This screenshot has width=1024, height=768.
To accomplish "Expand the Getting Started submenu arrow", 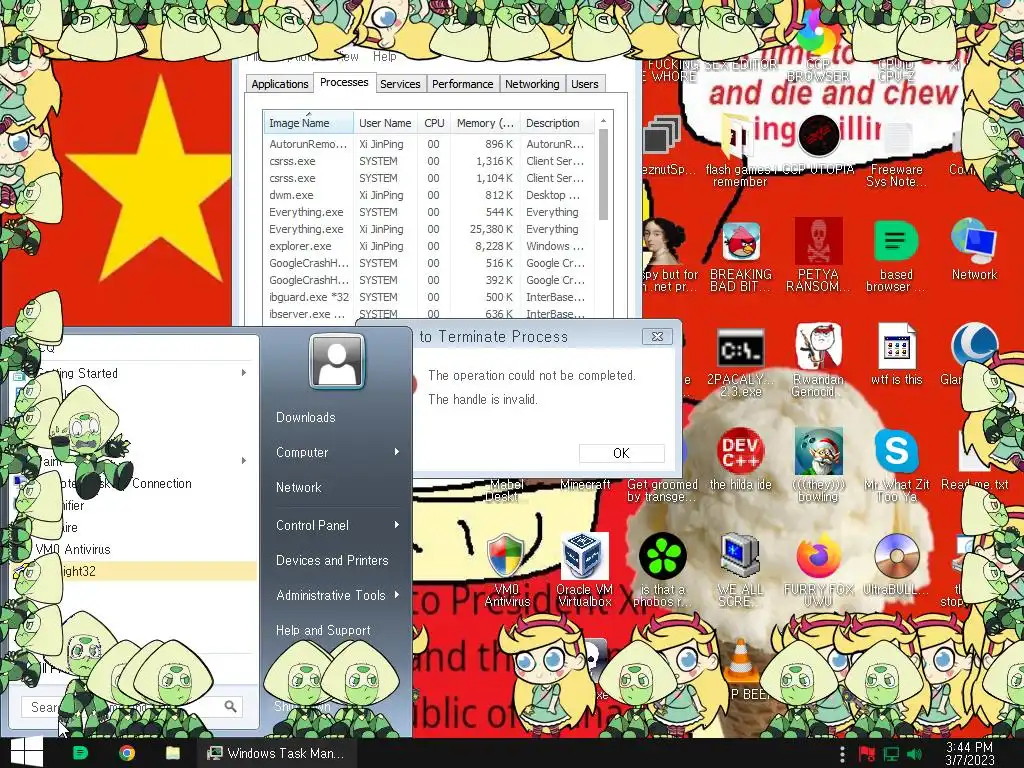I will pos(244,373).
